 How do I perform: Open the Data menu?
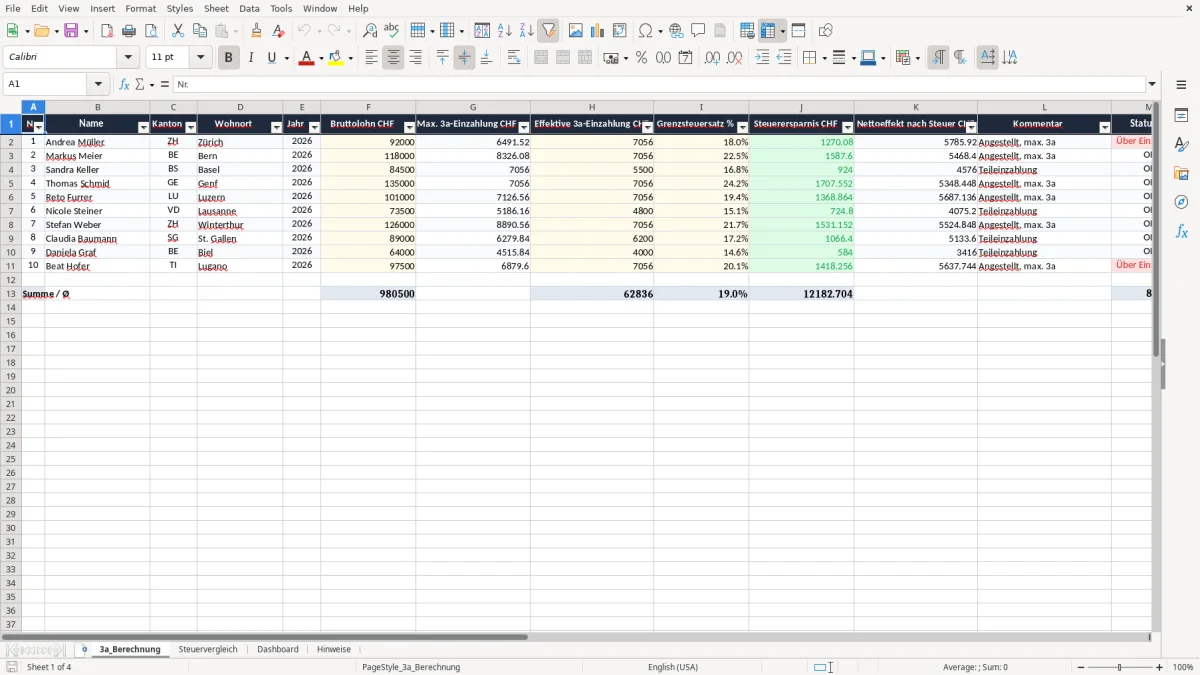(249, 8)
